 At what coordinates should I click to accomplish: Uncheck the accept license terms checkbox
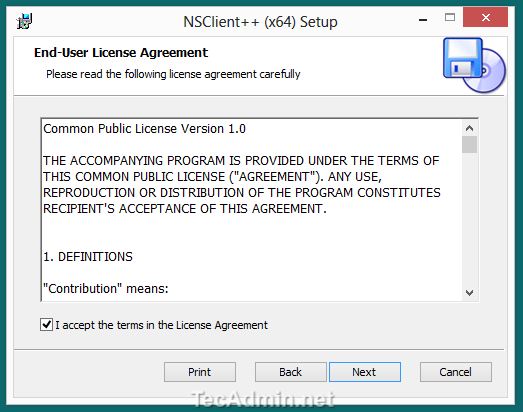(46, 324)
